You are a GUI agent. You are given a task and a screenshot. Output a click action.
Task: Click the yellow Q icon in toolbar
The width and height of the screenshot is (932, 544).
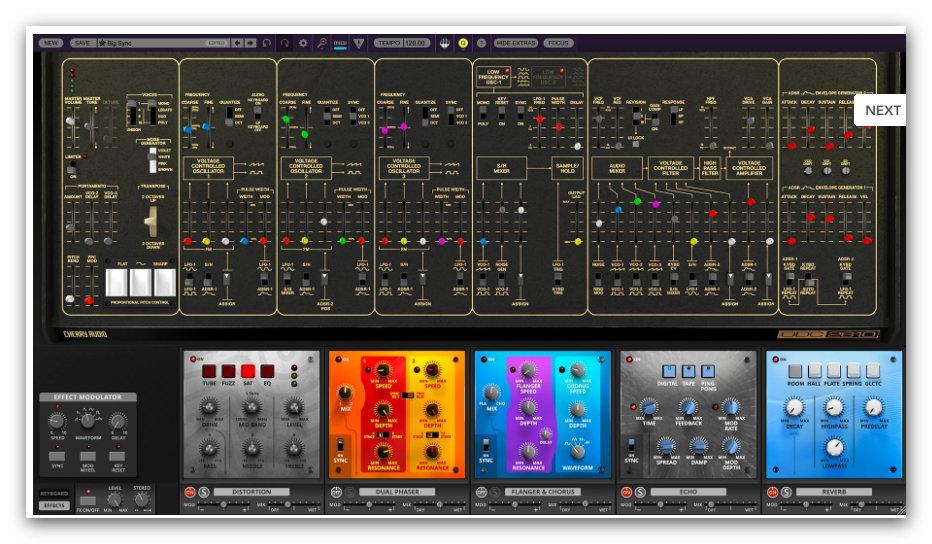coord(463,43)
